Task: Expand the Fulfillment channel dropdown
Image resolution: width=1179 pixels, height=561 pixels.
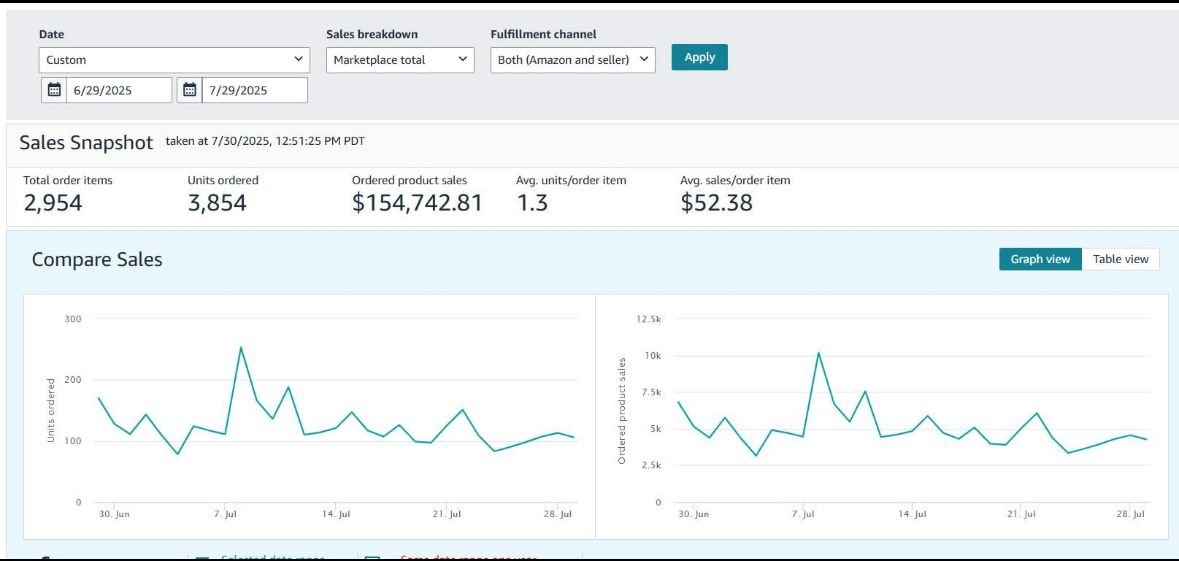Action: pyautogui.click(x=573, y=60)
